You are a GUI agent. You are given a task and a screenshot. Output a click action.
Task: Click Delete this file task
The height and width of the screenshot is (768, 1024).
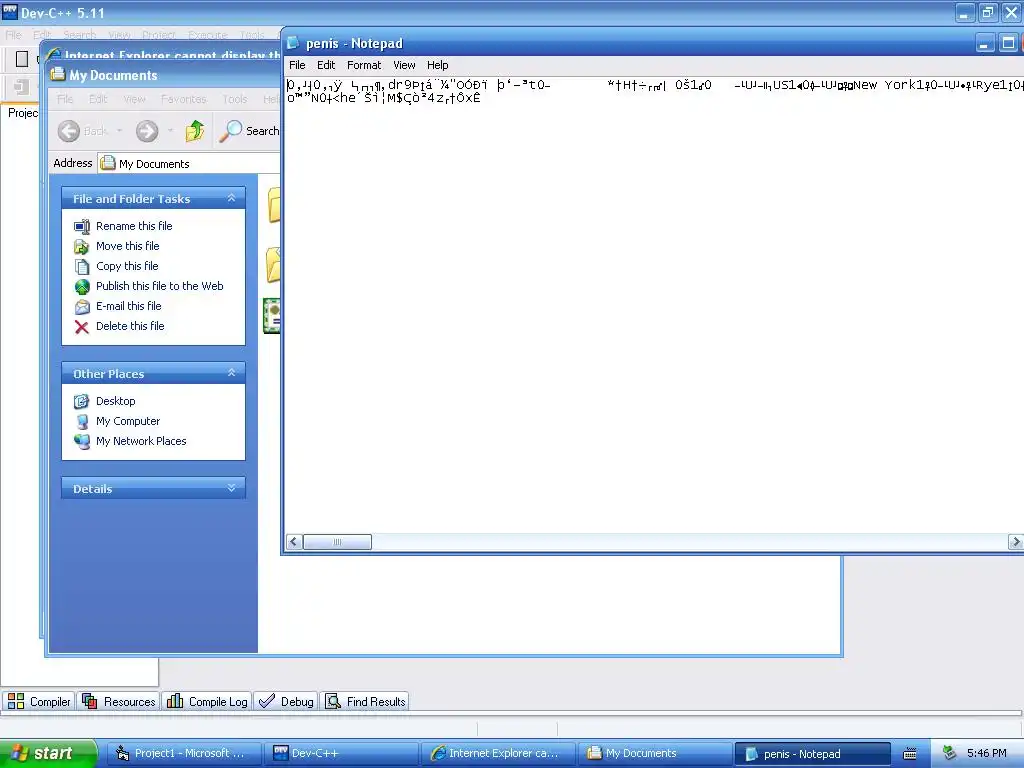click(130, 326)
